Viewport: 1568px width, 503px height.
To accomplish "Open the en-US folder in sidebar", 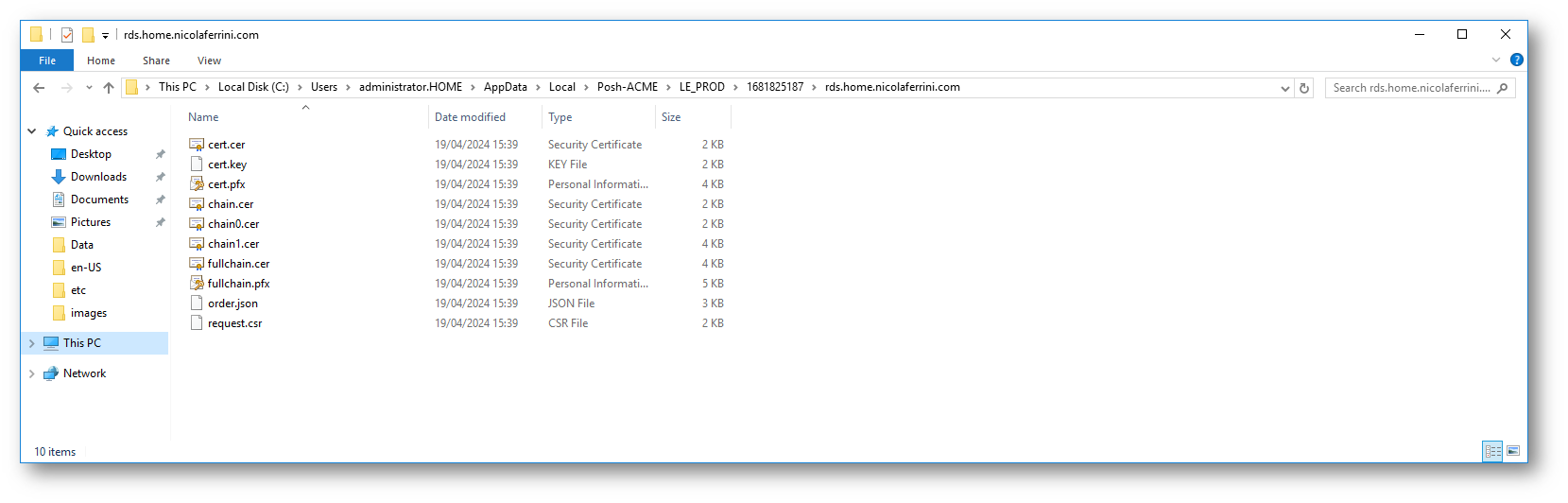I will click(86, 268).
